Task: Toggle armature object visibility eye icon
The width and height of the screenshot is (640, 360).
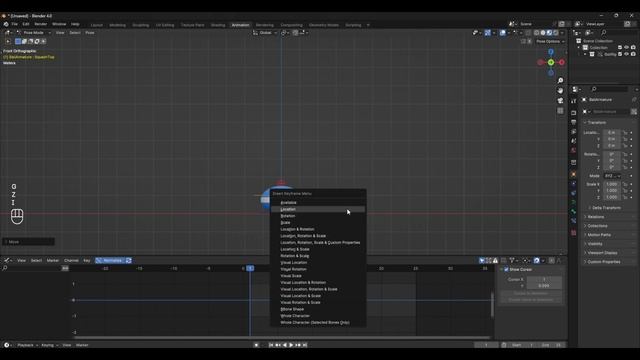Action: (627, 54)
